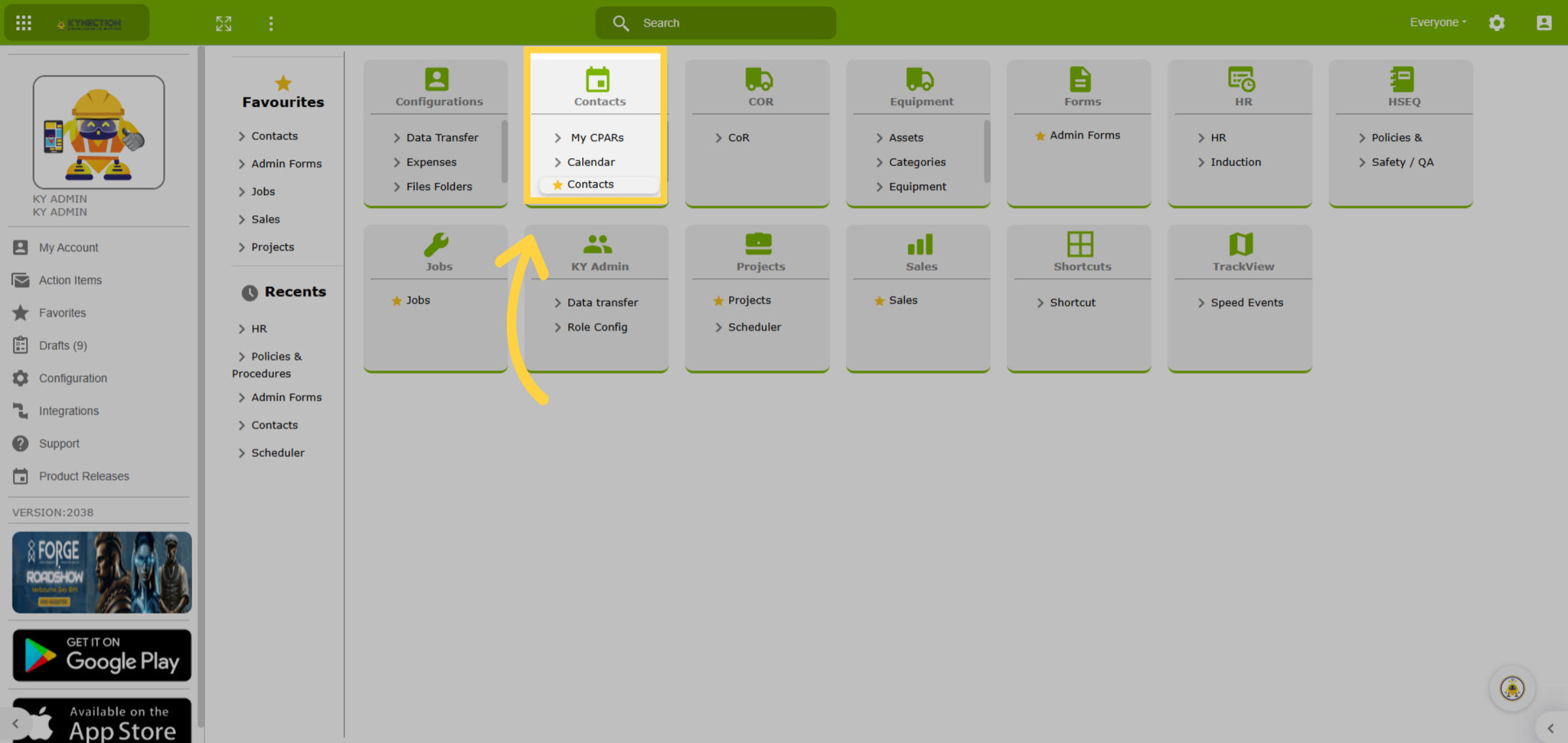Click the HSEQ notebook icon
1568x743 pixels.
pos(1402,79)
